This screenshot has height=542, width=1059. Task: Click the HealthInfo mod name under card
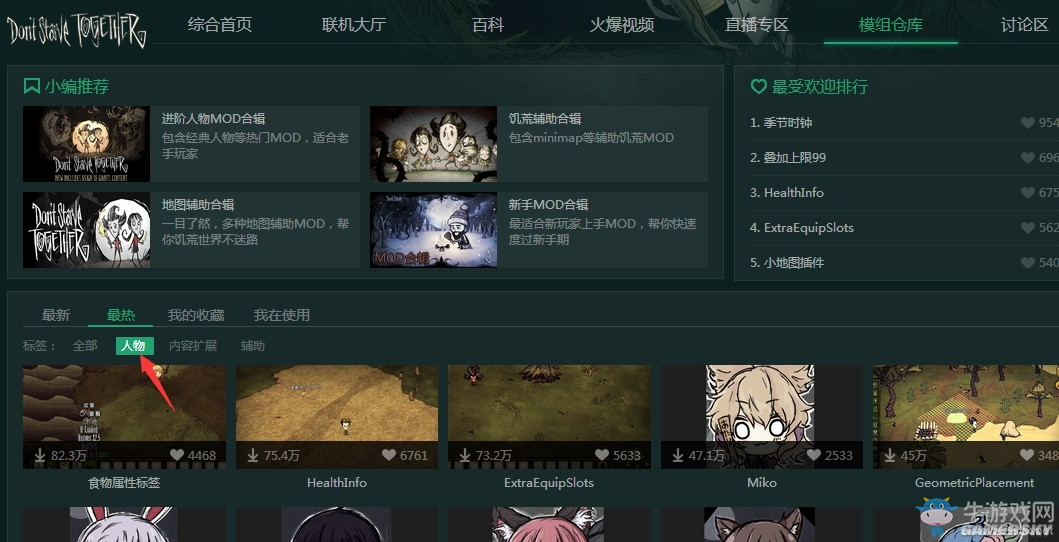point(336,483)
